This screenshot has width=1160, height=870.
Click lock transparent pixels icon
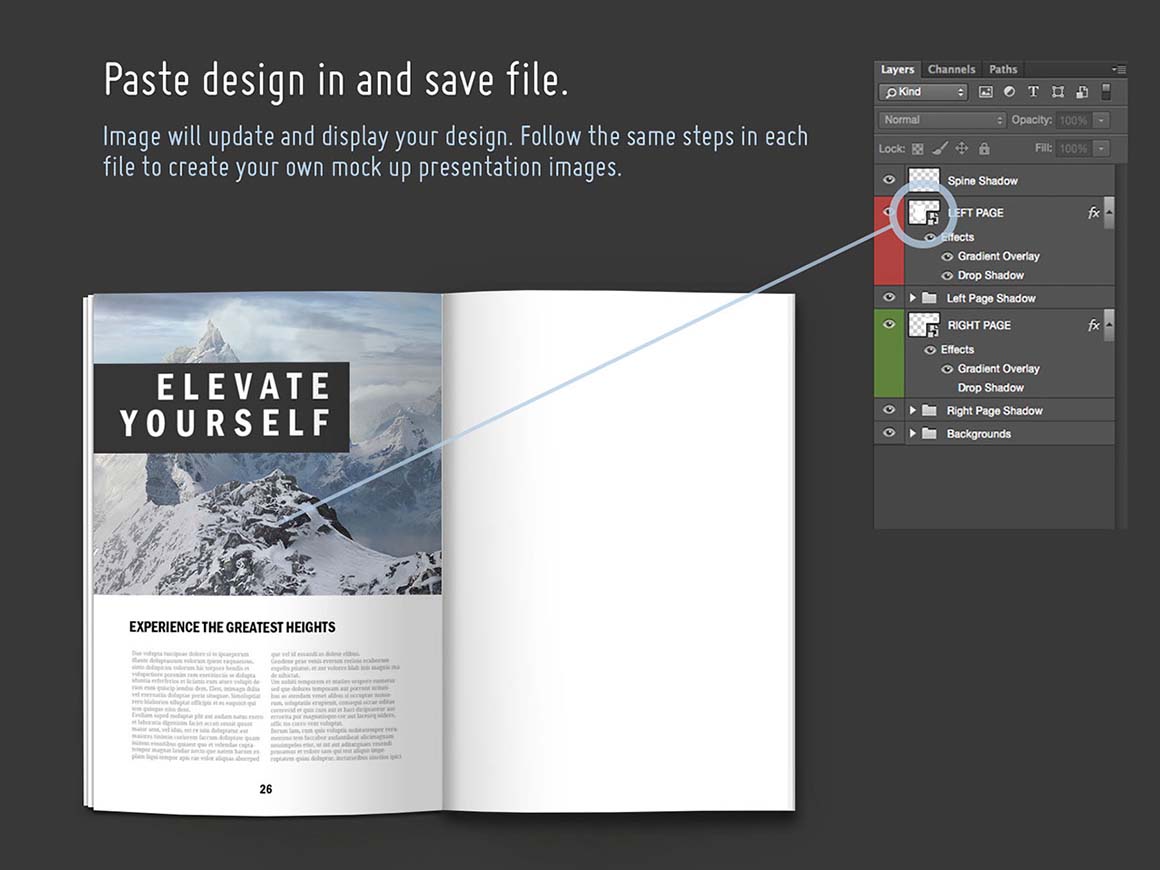(917, 149)
